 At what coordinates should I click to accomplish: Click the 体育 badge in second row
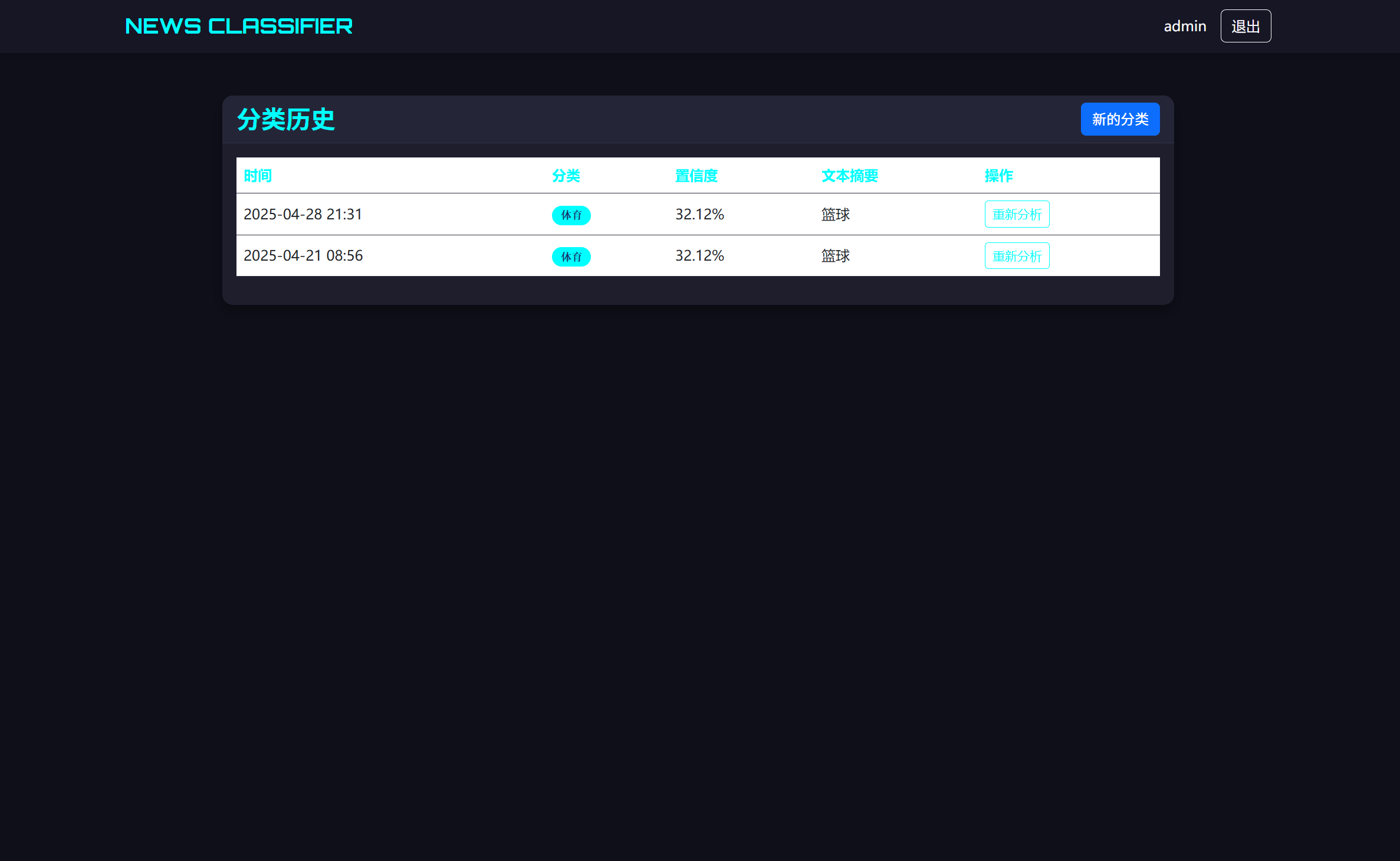point(571,257)
